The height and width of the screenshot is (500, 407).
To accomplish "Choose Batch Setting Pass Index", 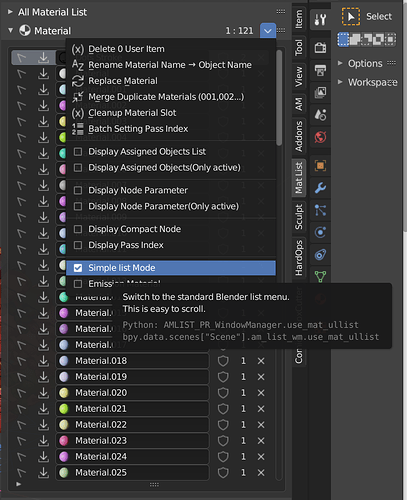I will coord(171,129).
